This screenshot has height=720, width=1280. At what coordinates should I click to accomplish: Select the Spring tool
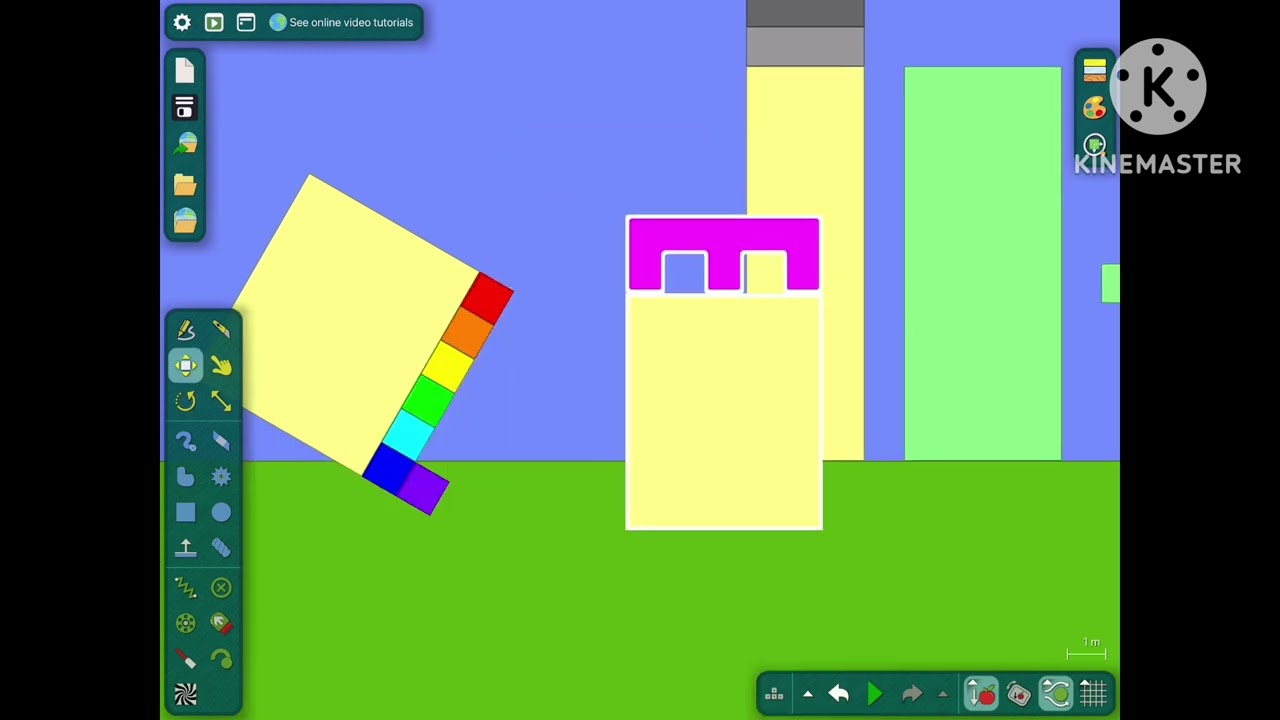(186, 588)
